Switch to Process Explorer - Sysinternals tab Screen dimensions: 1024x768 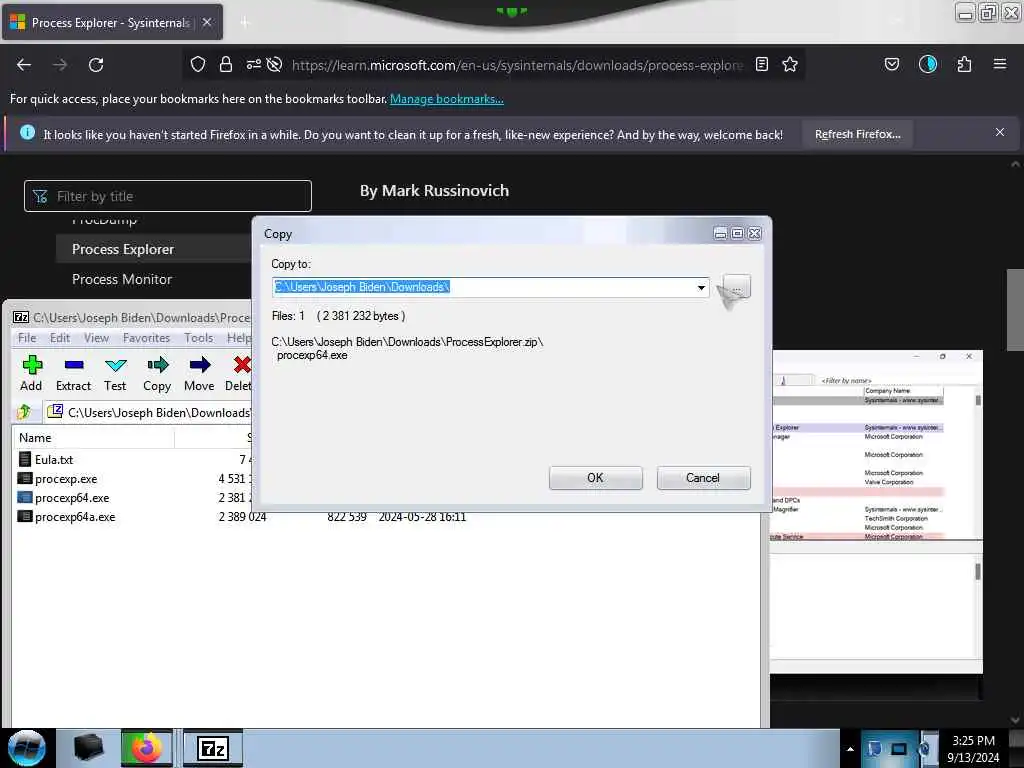point(110,23)
